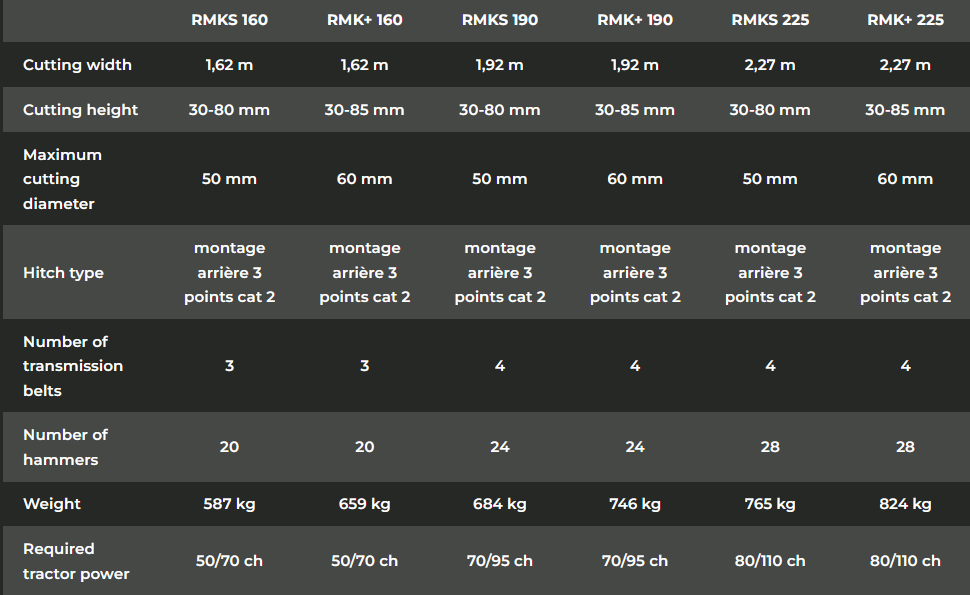The width and height of the screenshot is (970, 595).
Task: Select the RMK+ 190 column header
Action: (x=635, y=20)
